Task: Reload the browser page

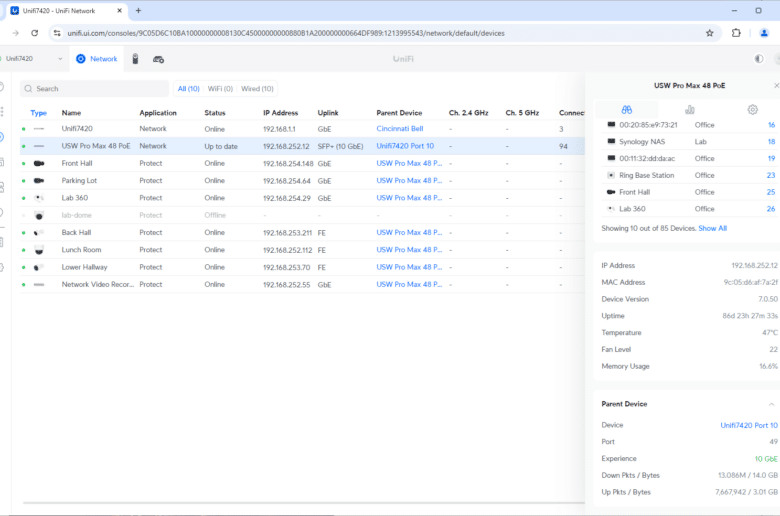Action: click(x=34, y=33)
